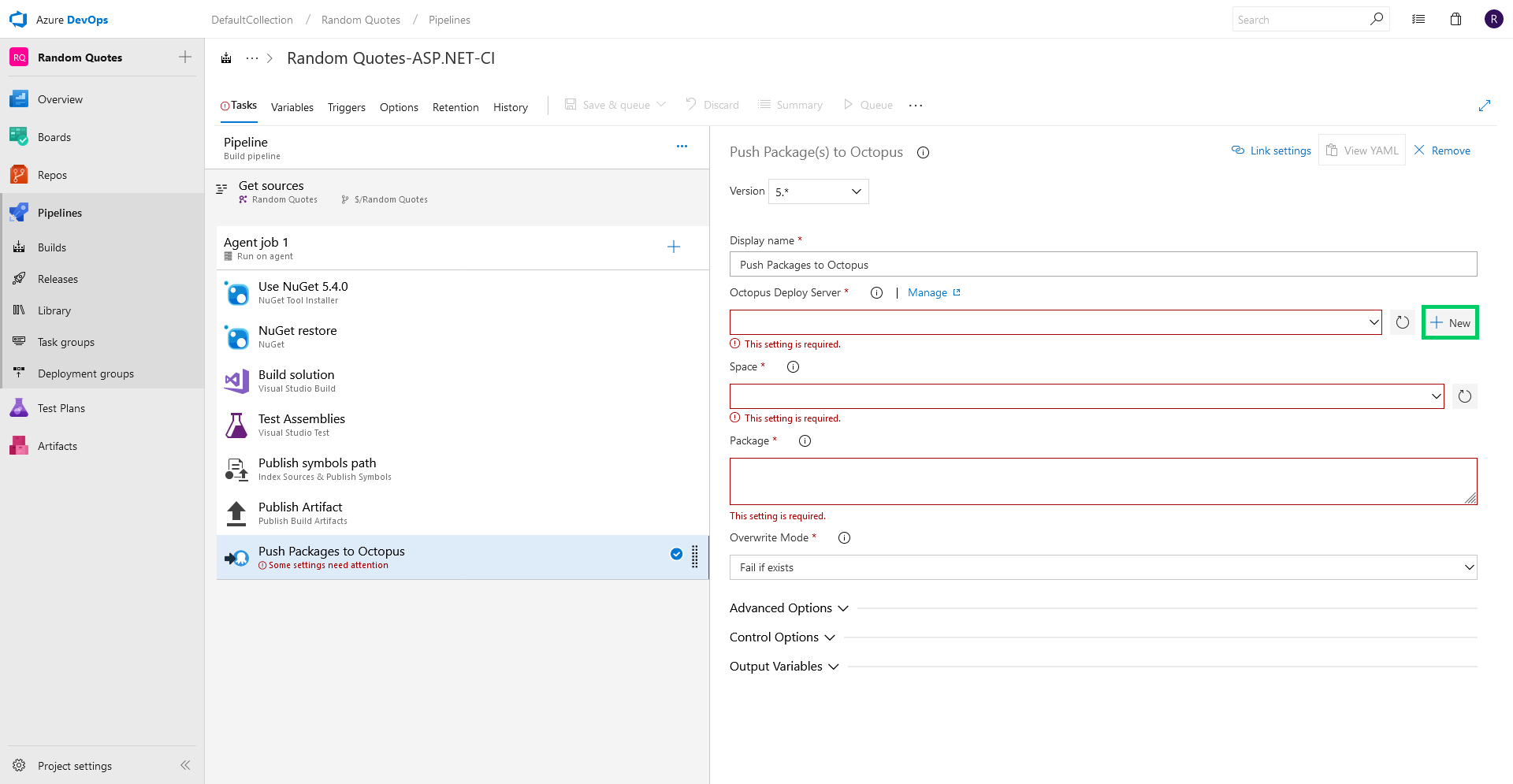The width and height of the screenshot is (1513, 784).
Task: Click Link settings
Action: (x=1271, y=150)
